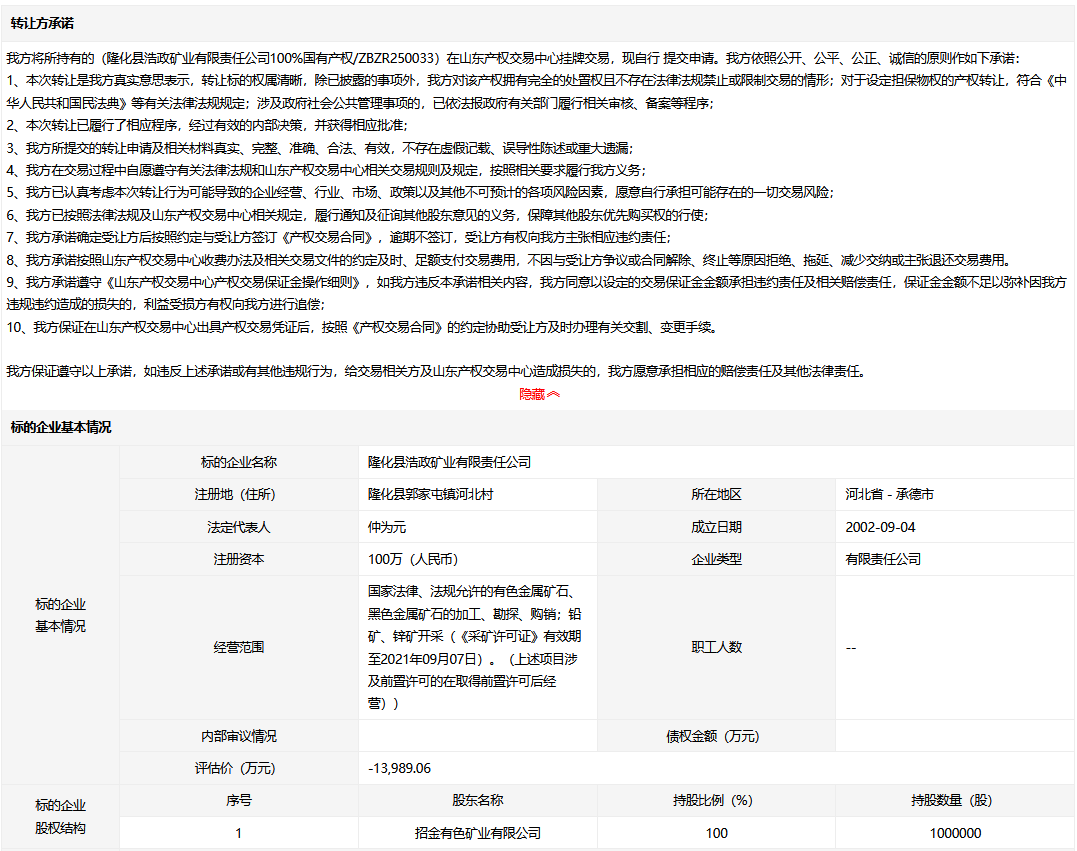Click the shareholder name 招金有色矿业有限公司

pos(477,833)
